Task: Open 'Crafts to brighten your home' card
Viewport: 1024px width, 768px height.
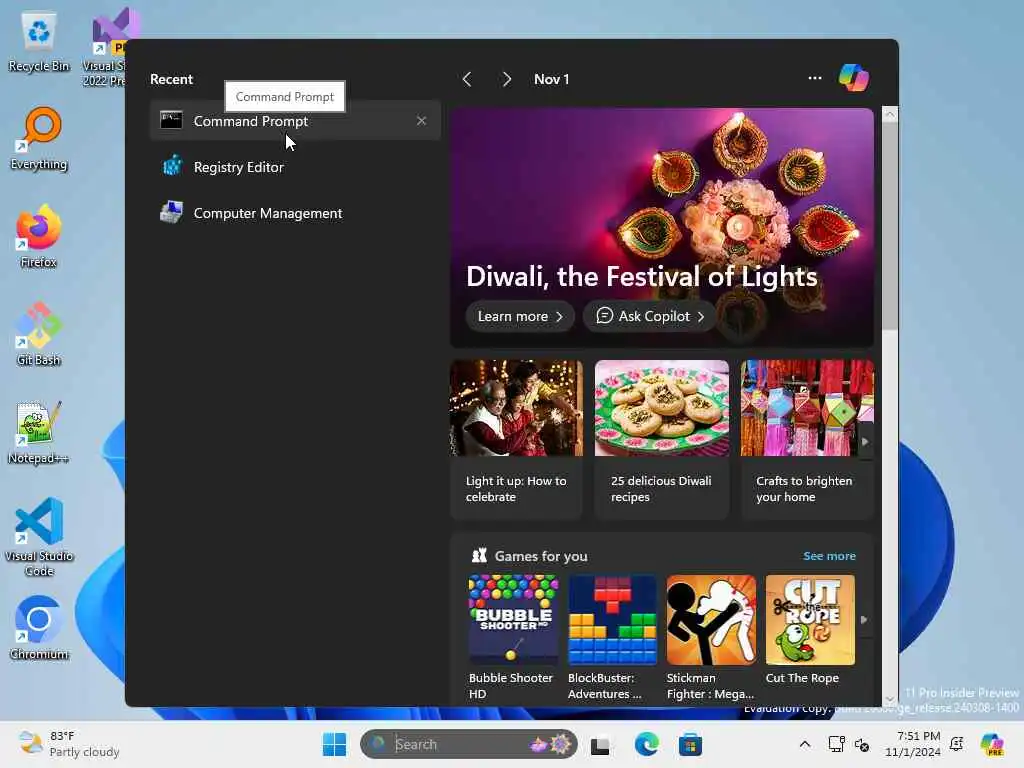Action: pos(807,439)
